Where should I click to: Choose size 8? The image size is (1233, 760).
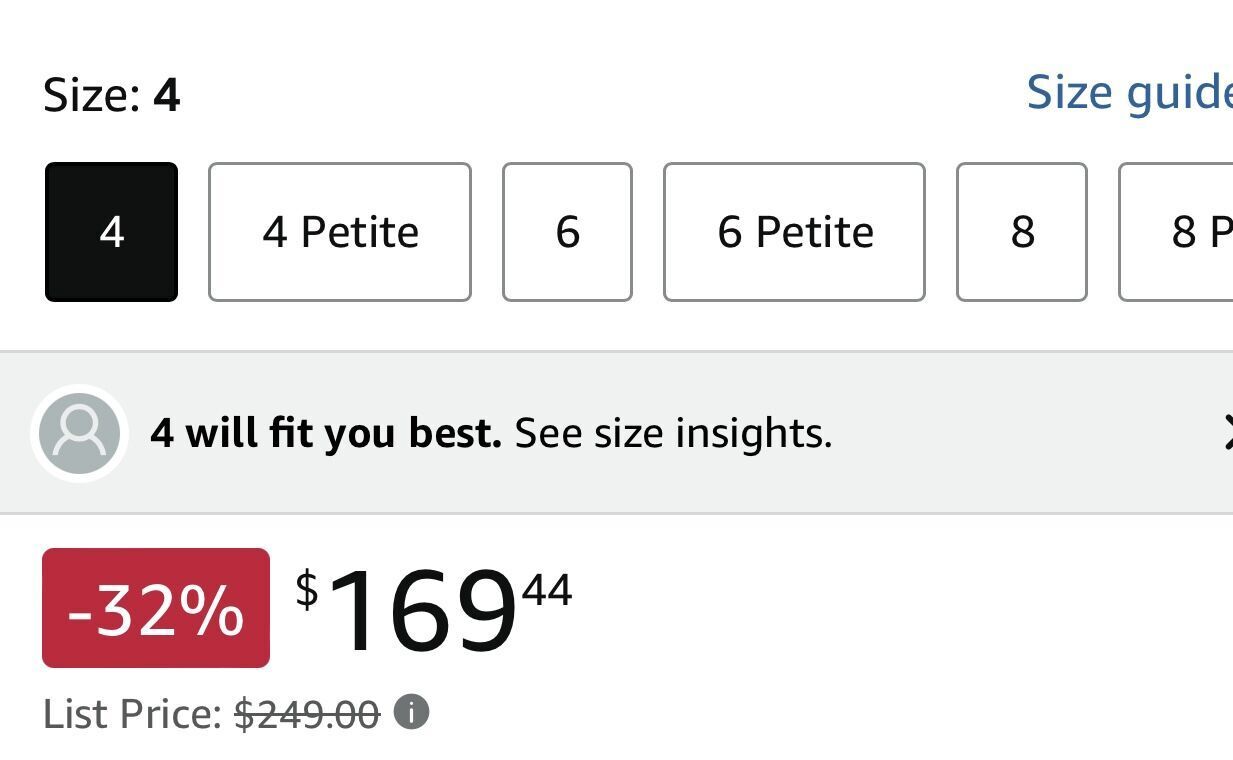(x=1021, y=232)
